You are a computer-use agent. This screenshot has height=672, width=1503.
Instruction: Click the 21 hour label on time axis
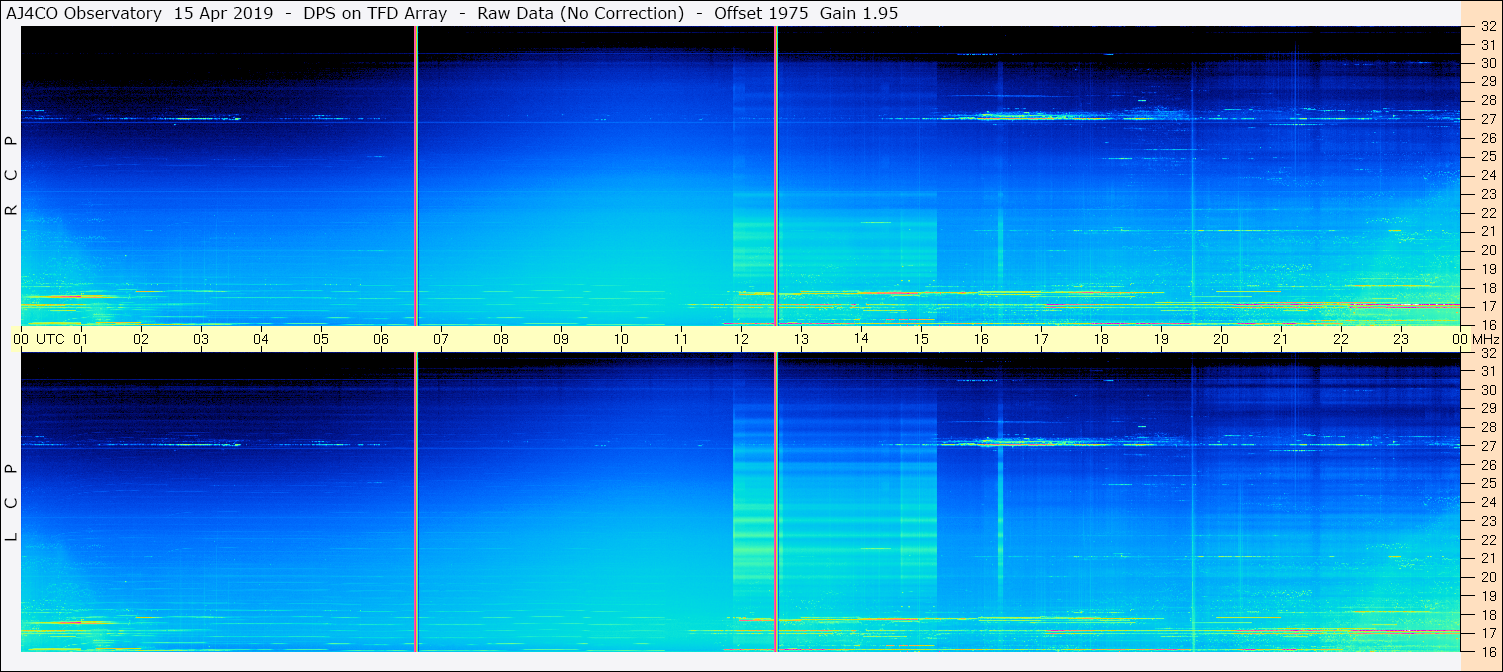point(1281,339)
